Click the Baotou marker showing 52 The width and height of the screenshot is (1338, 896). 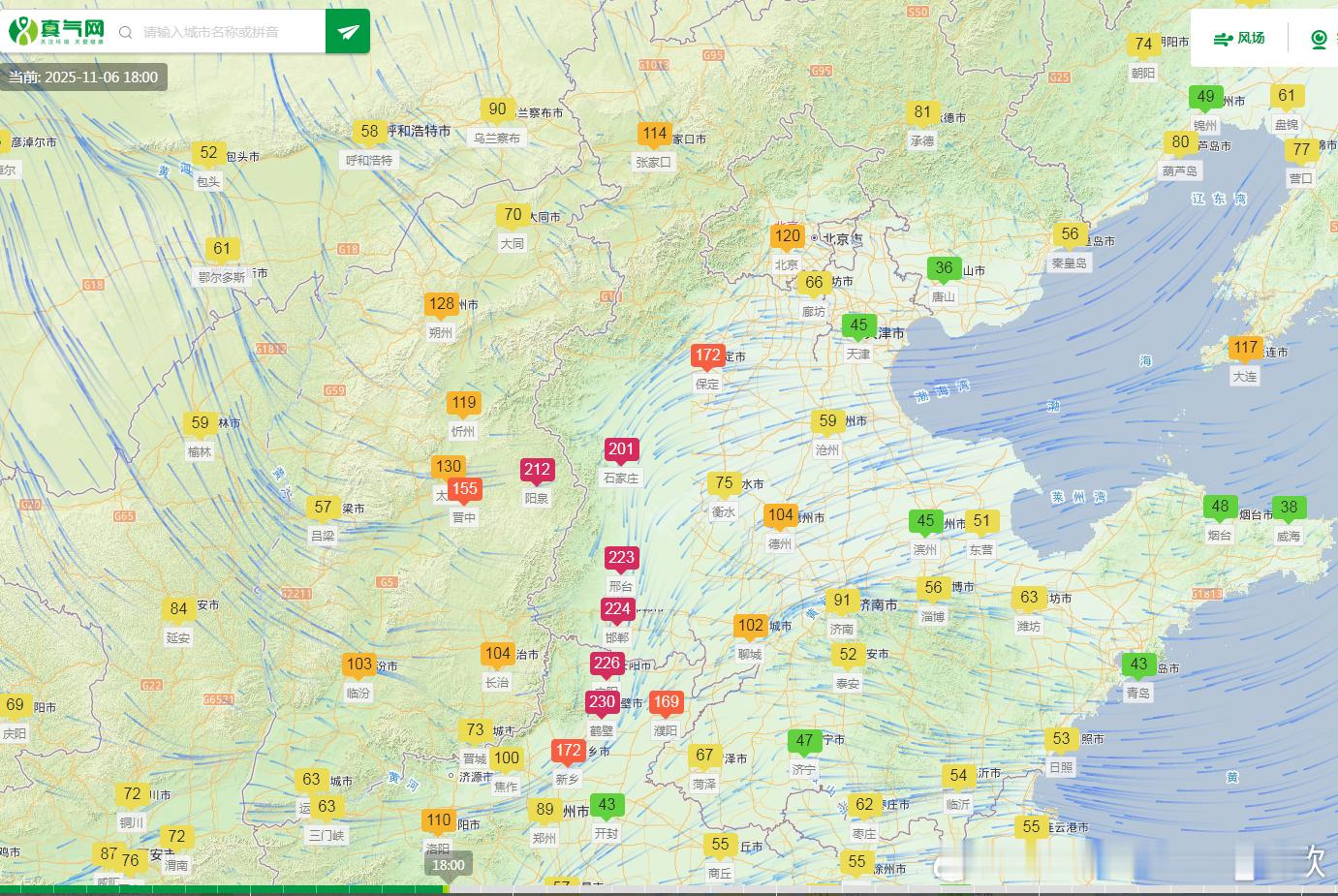click(208, 153)
